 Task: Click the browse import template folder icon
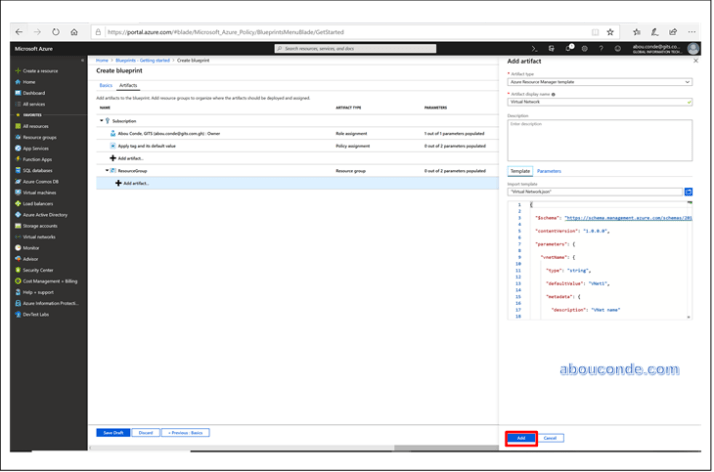688,190
